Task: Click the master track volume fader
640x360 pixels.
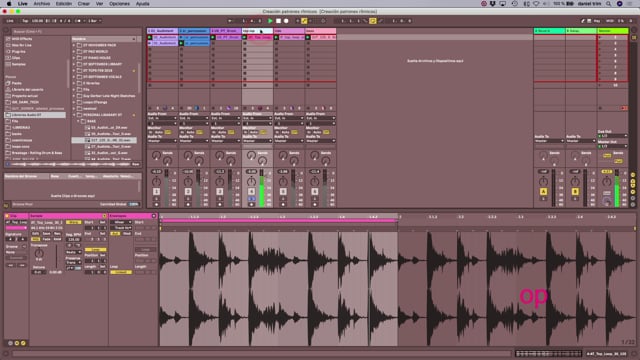Action: coord(617,188)
